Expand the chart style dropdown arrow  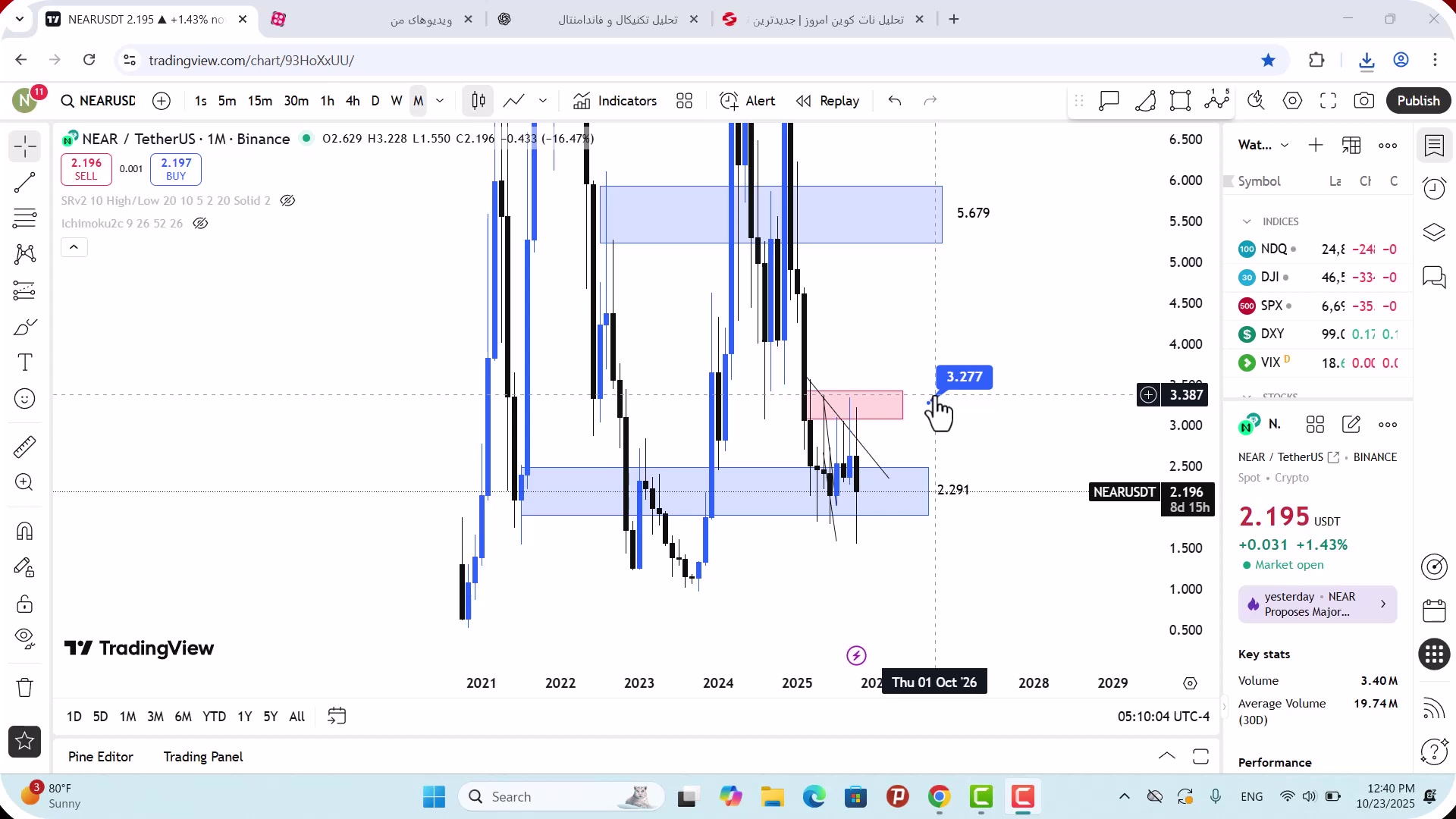click(x=543, y=101)
